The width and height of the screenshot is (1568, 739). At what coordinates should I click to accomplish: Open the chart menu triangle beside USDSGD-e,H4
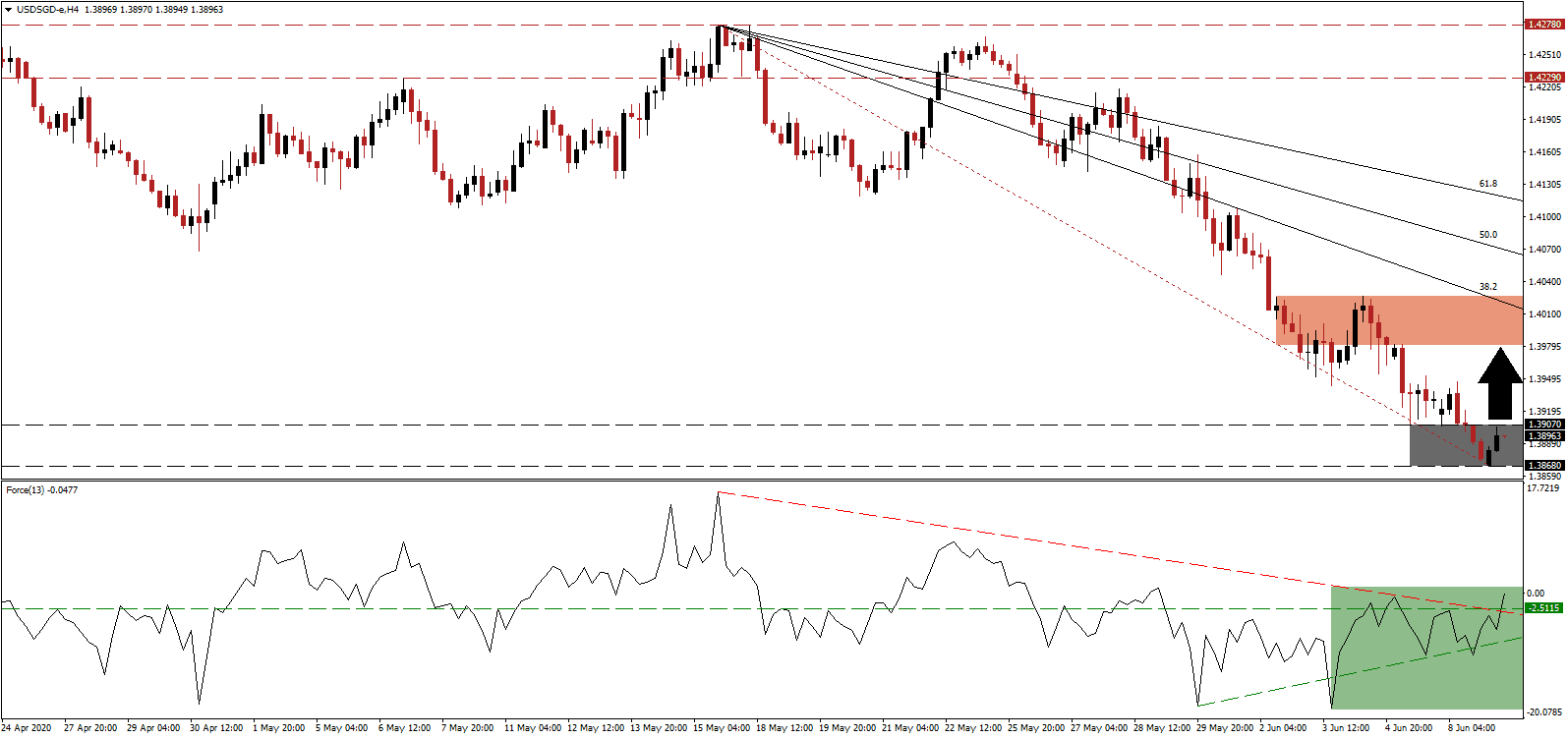[x=8, y=9]
